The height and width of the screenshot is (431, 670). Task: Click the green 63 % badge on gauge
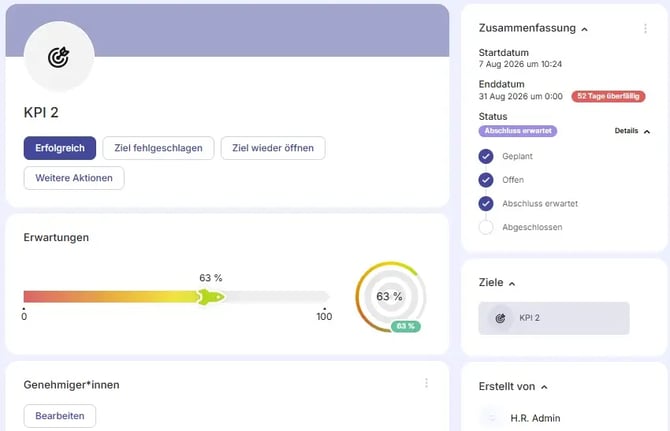406,326
